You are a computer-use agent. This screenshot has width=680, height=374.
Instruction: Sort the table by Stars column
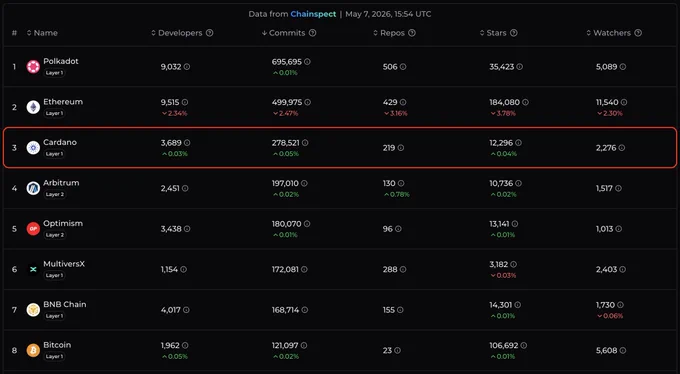[493, 33]
